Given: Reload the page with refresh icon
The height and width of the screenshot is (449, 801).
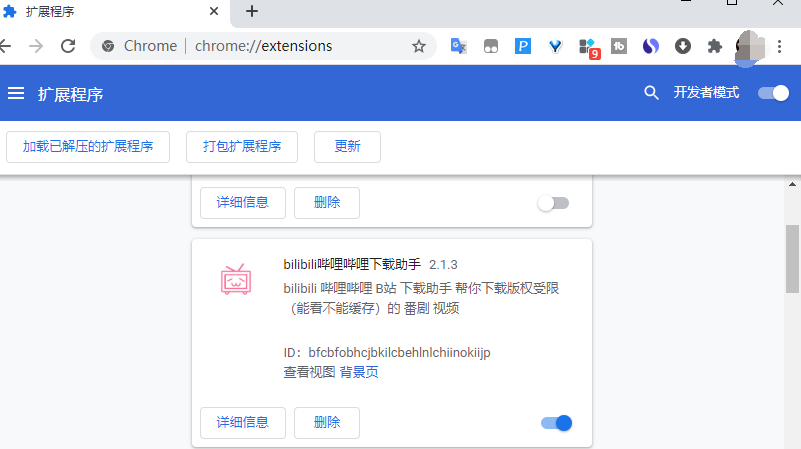Looking at the screenshot, I should tap(68, 46).
